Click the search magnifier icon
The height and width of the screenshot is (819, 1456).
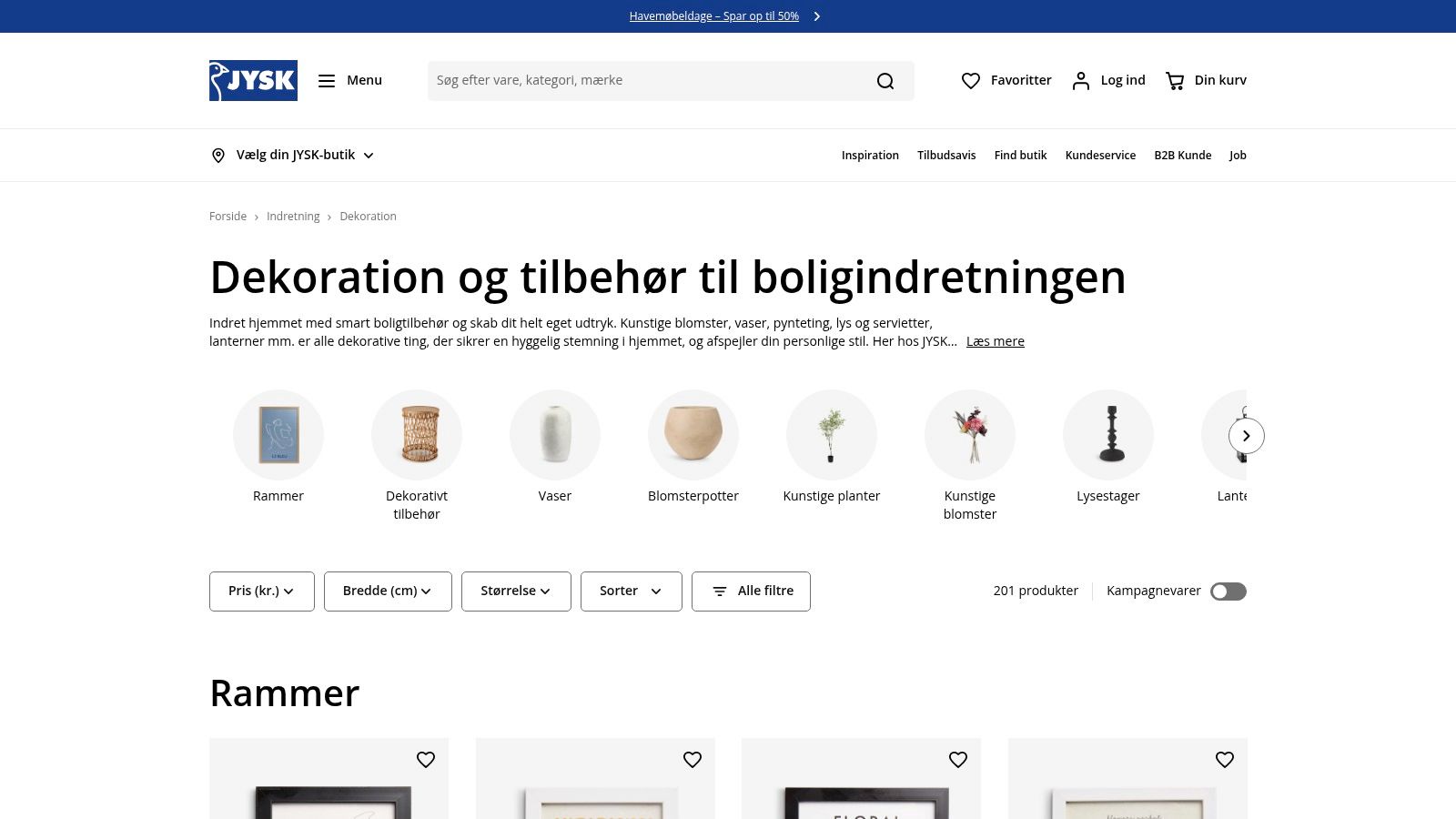(885, 81)
